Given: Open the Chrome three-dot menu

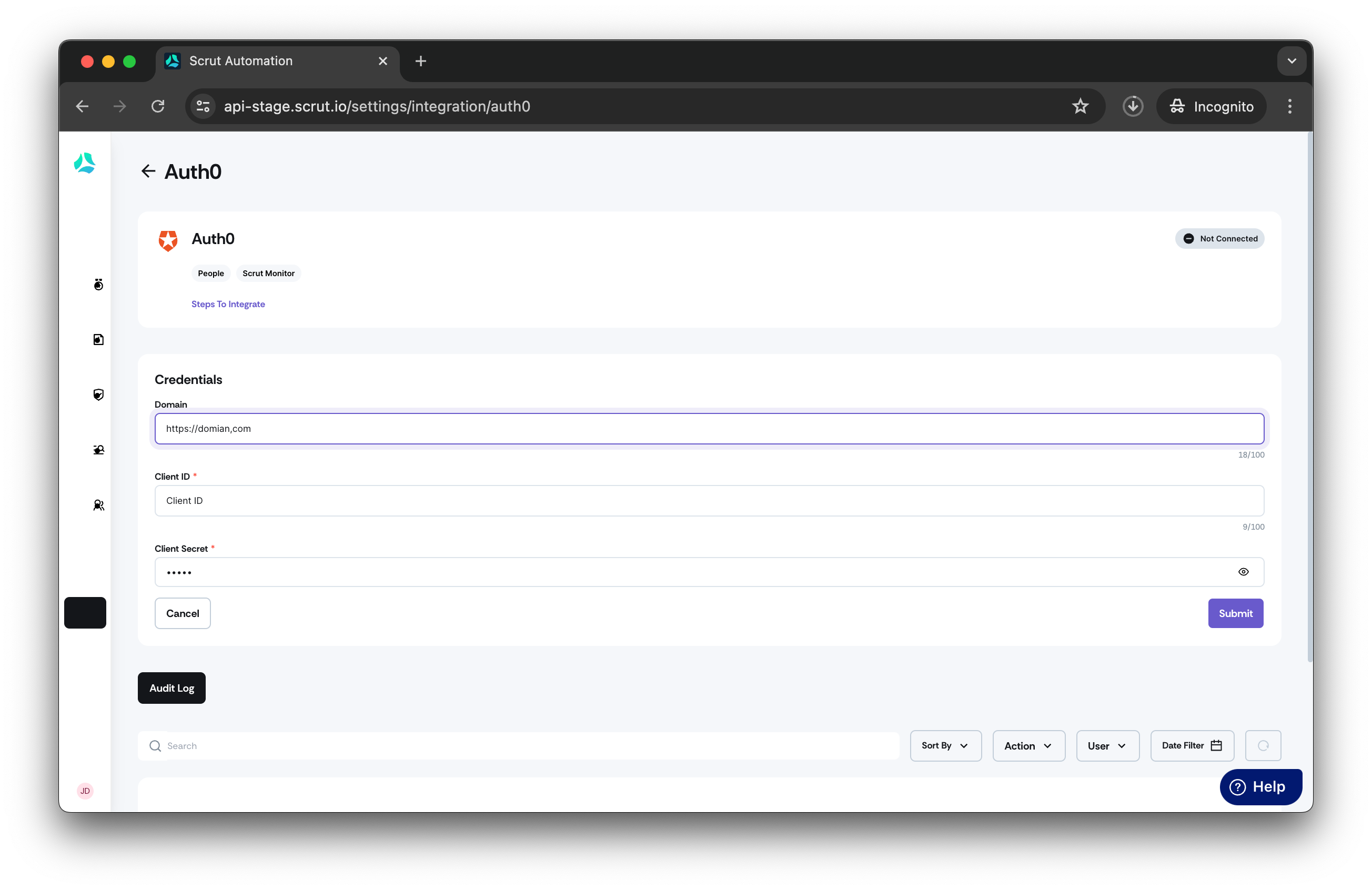Looking at the screenshot, I should point(1289,106).
